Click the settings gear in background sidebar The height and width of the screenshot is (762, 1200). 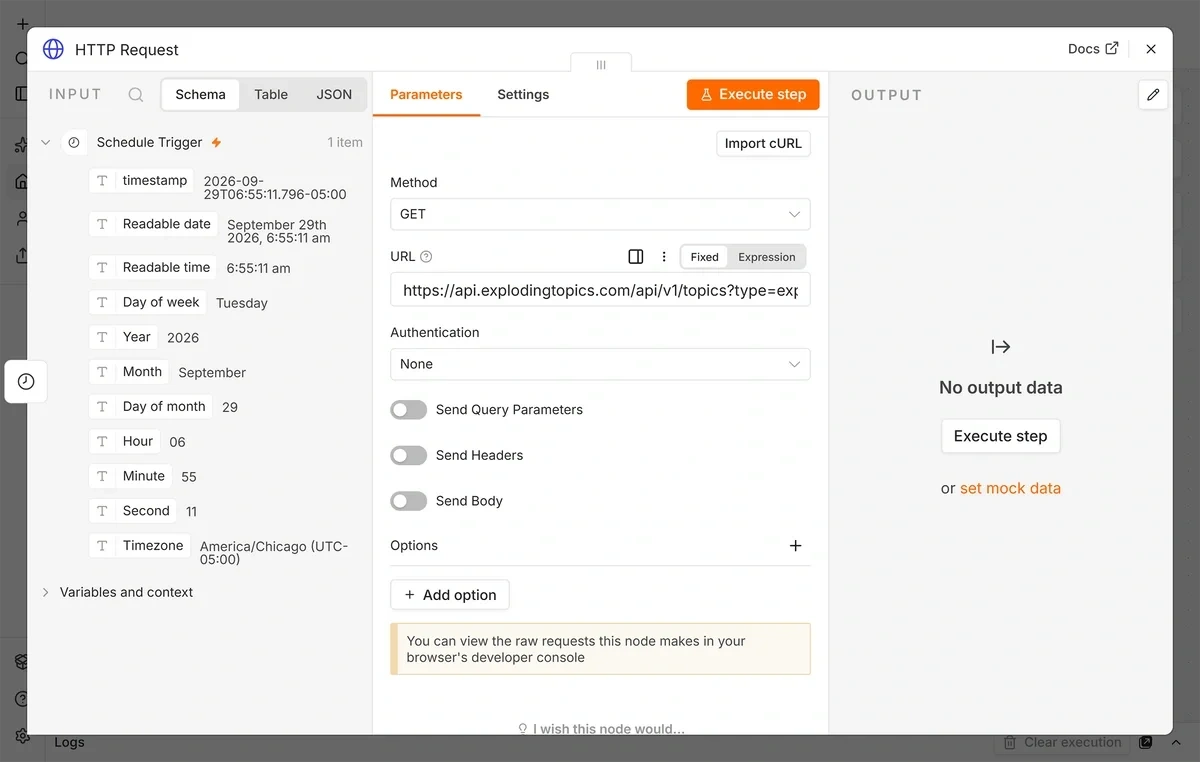(22, 736)
